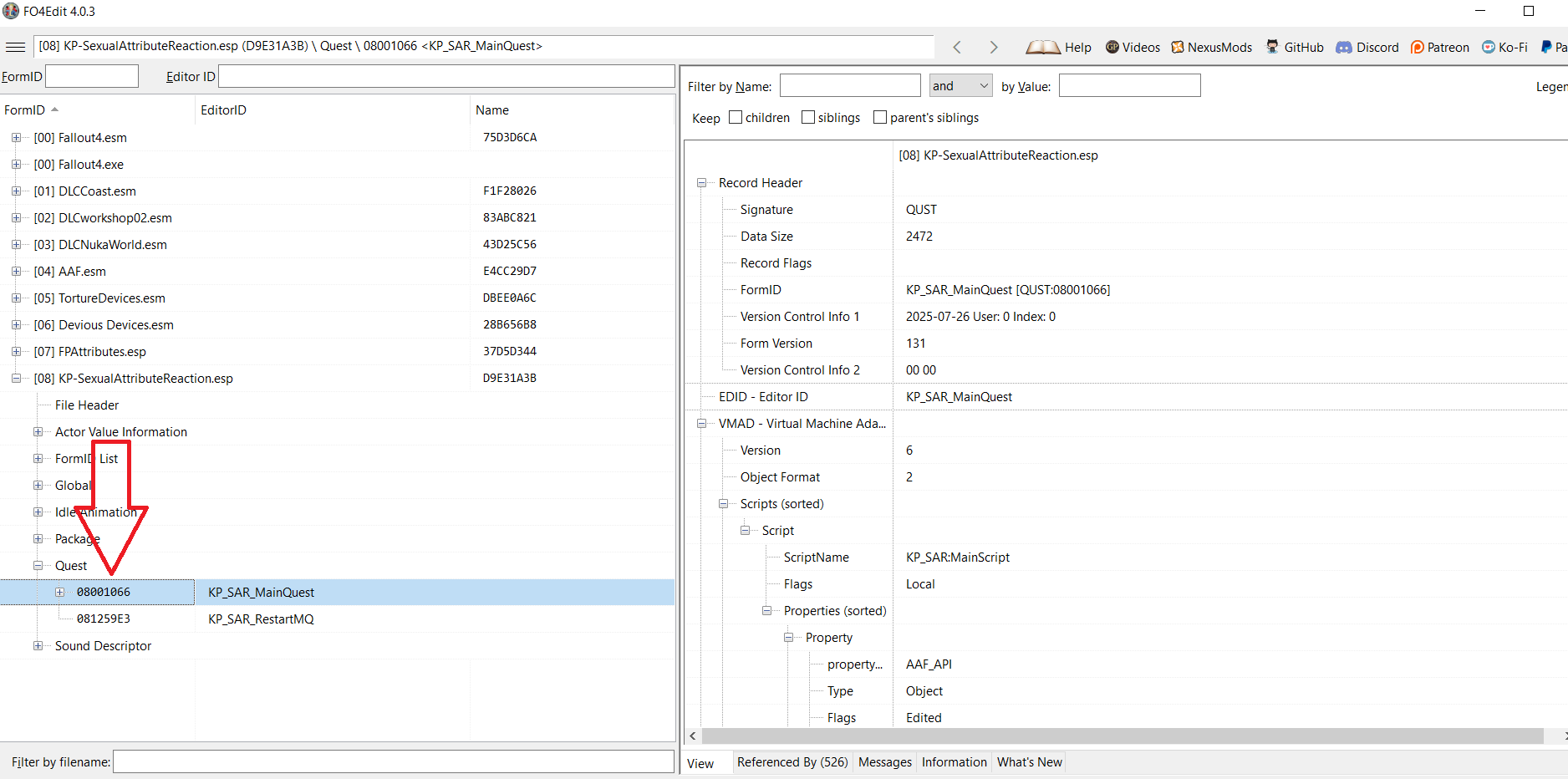Image resolution: width=1568 pixels, height=779 pixels.
Task: Enable the Keep children checkbox
Action: pos(736,118)
